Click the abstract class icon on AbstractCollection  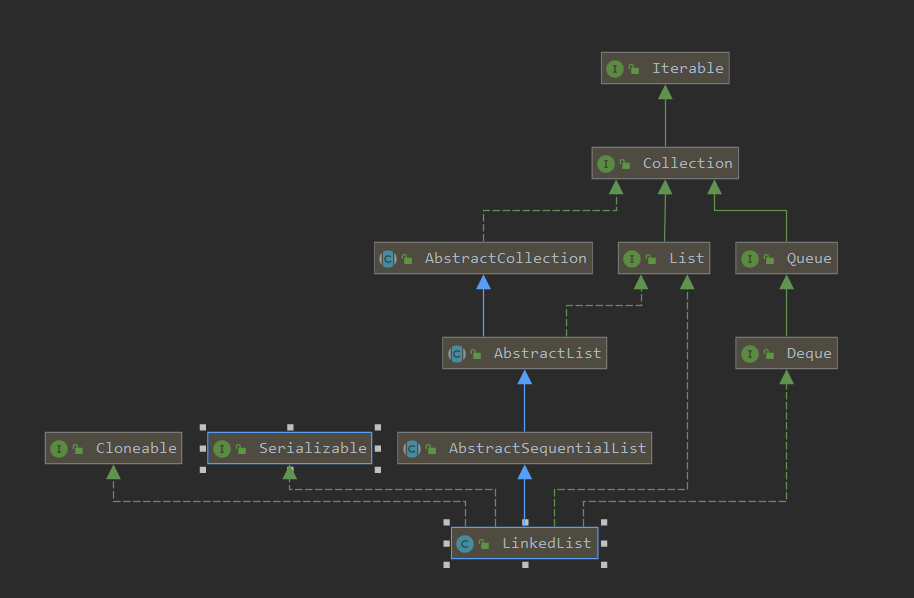click(x=388, y=259)
